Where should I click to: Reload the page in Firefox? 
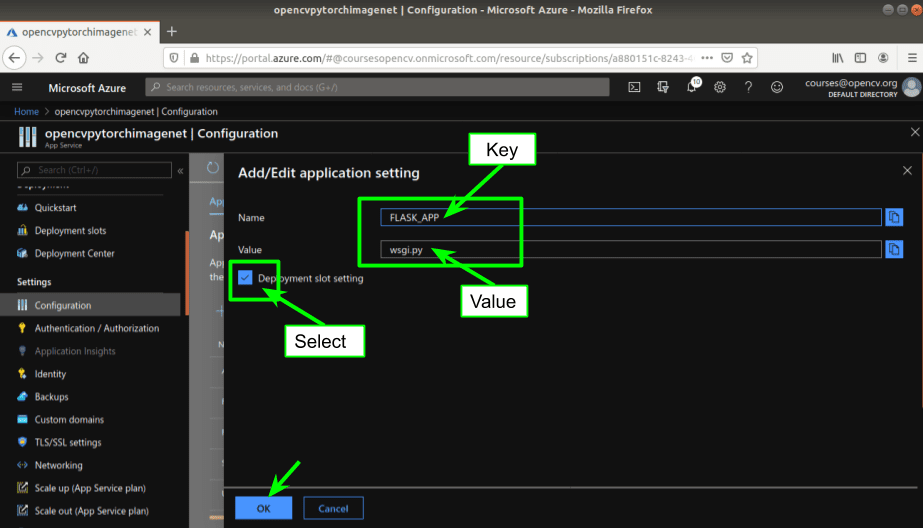coord(61,58)
